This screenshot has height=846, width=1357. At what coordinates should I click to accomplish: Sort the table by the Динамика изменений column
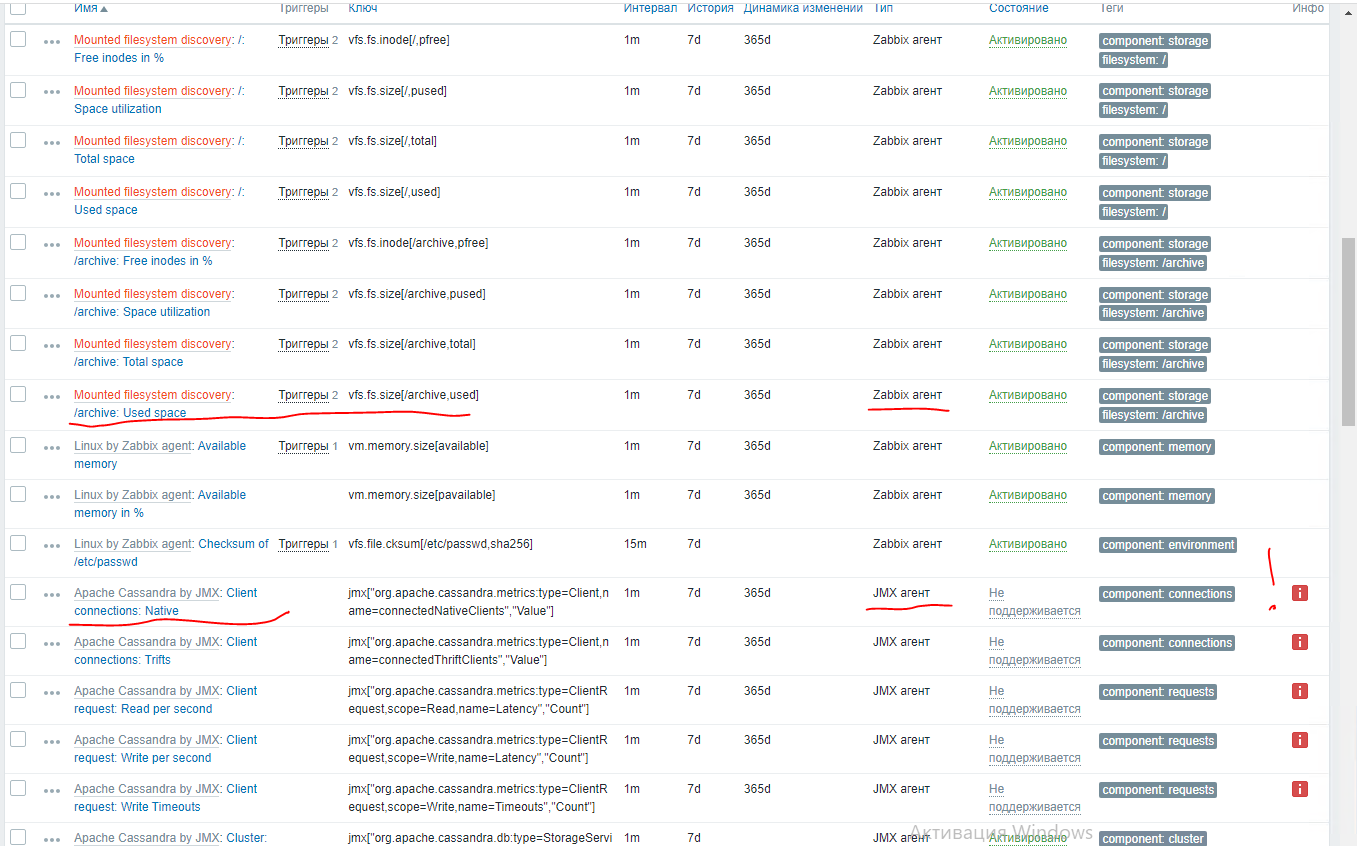803,8
